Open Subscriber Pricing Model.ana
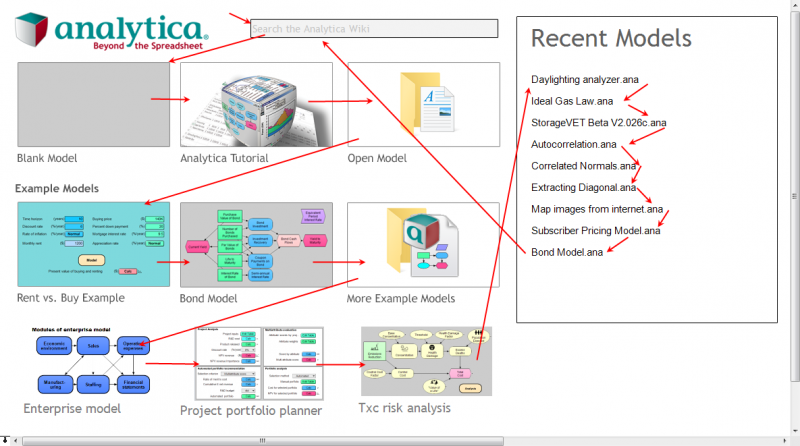This screenshot has height=446, width=800. [595, 231]
